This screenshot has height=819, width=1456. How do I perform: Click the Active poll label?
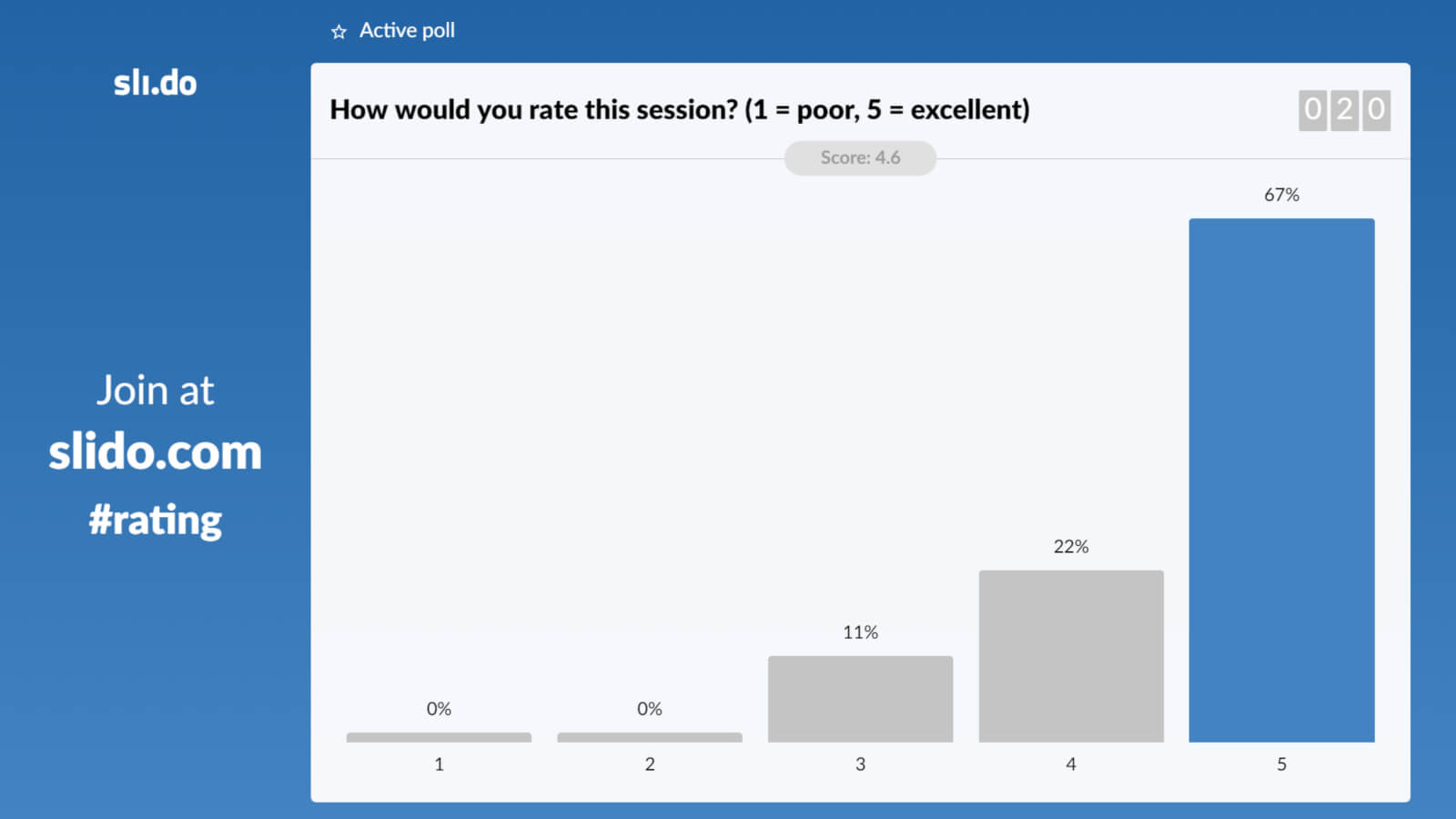pyautogui.click(x=407, y=31)
